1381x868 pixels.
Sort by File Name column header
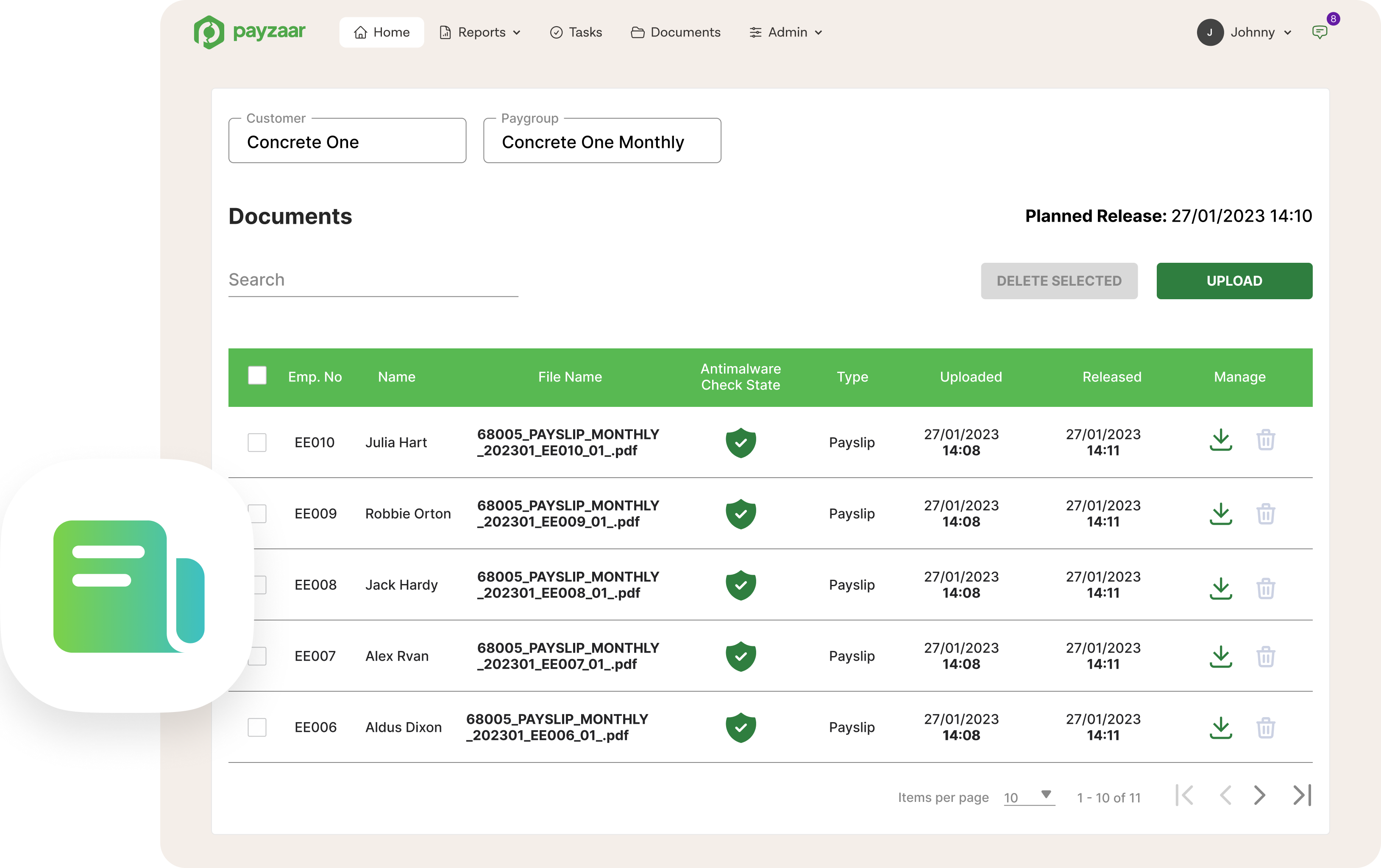point(570,377)
